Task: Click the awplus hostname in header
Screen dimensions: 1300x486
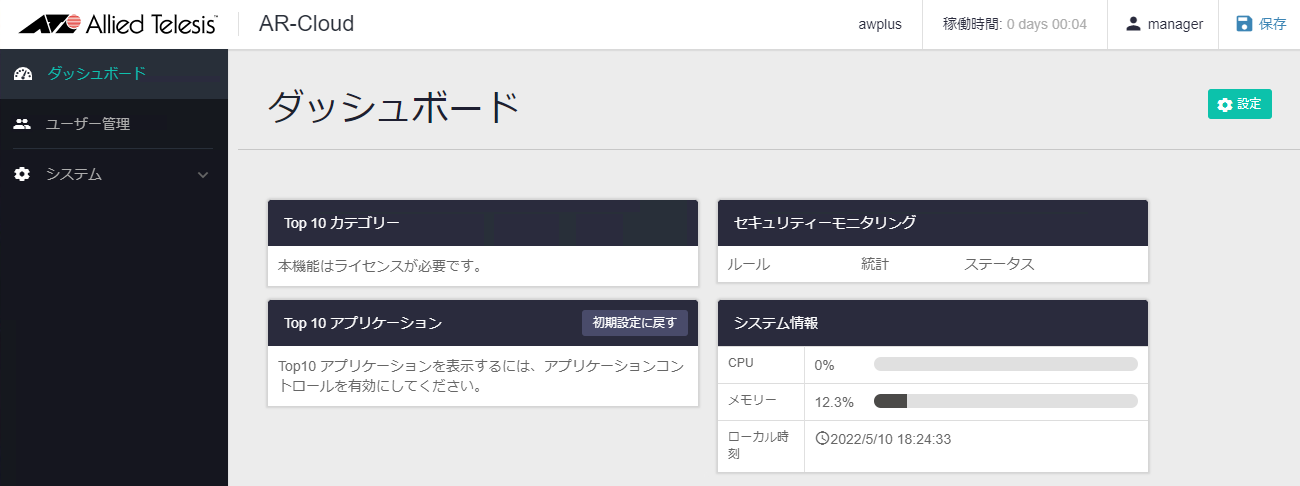Action: click(x=880, y=24)
